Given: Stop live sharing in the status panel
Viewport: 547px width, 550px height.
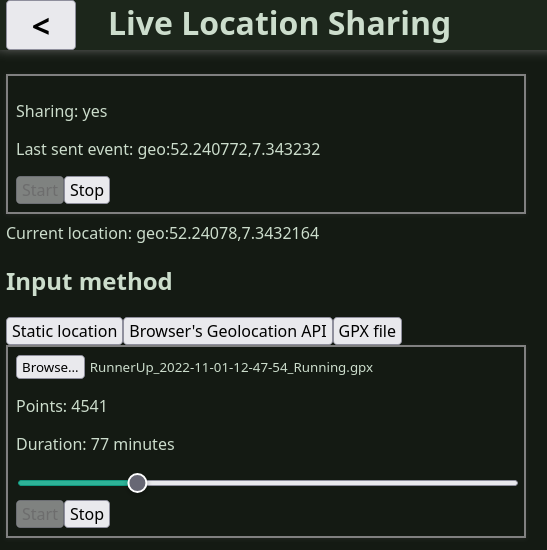Looking at the screenshot, I should (x=87, y=190).
